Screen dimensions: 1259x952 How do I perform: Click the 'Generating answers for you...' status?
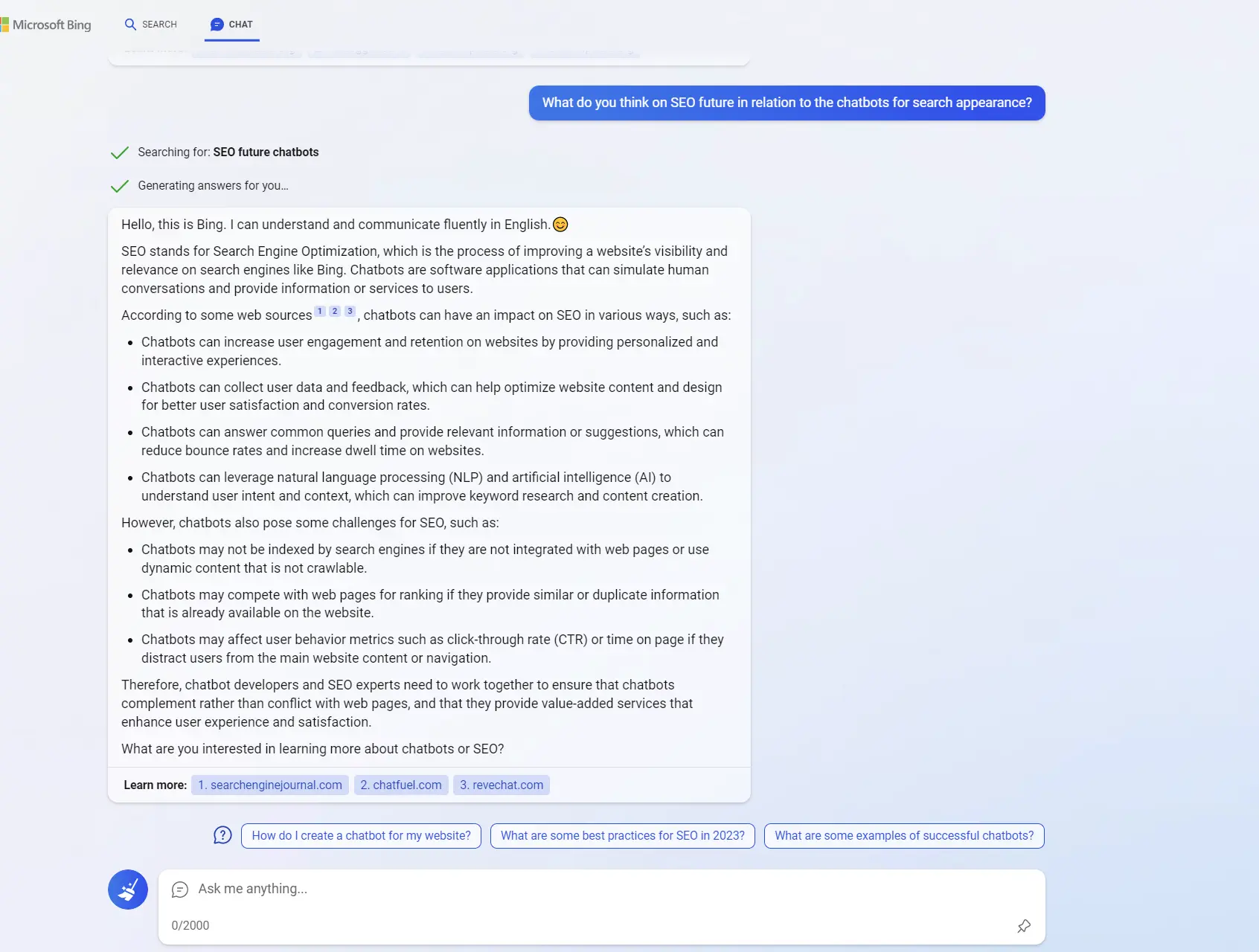click(213, 186)
